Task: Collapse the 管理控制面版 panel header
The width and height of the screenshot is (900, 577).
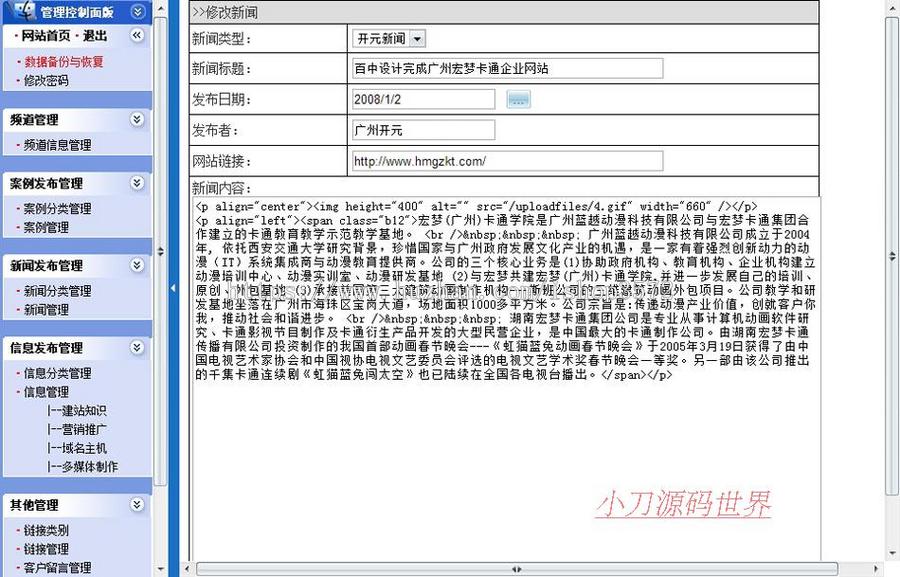Action: pyautogui.click(x=137, y=11)
